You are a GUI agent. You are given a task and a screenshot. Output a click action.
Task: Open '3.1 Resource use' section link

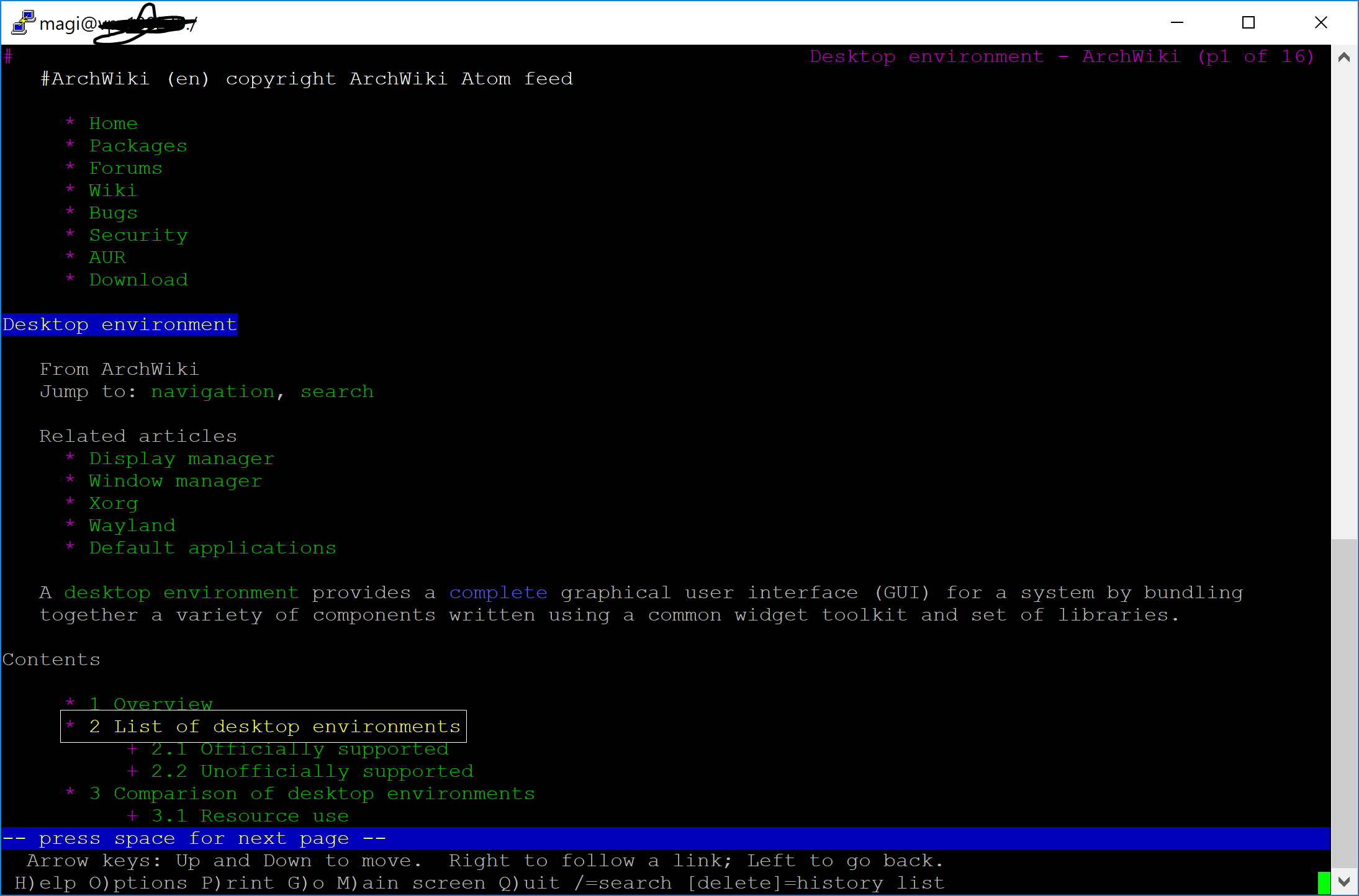[x=250, y=816]
